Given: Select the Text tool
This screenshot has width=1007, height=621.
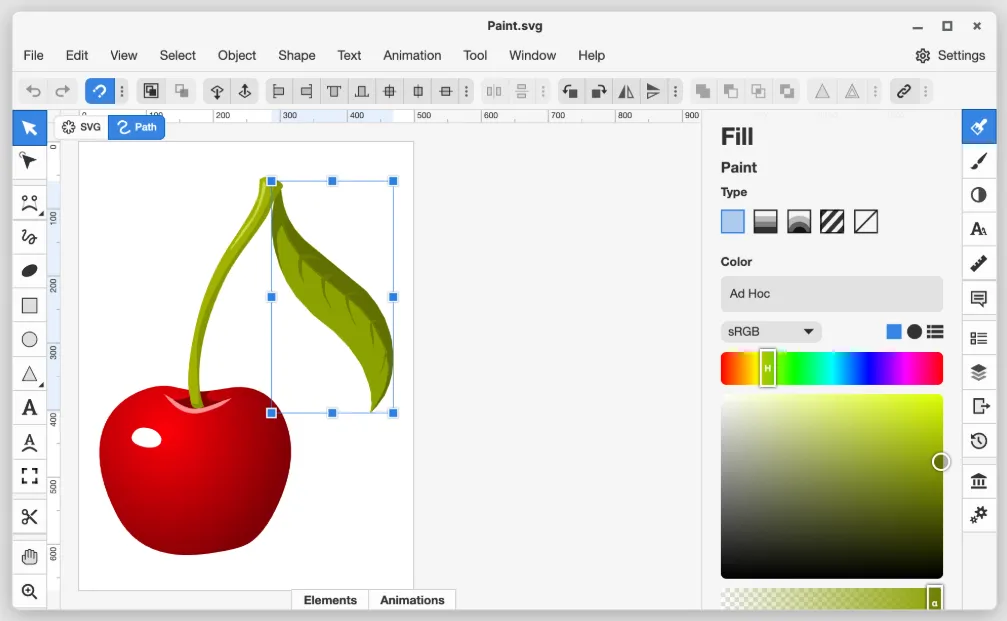Looking at the screenshot, I should (x=30, y=408).
